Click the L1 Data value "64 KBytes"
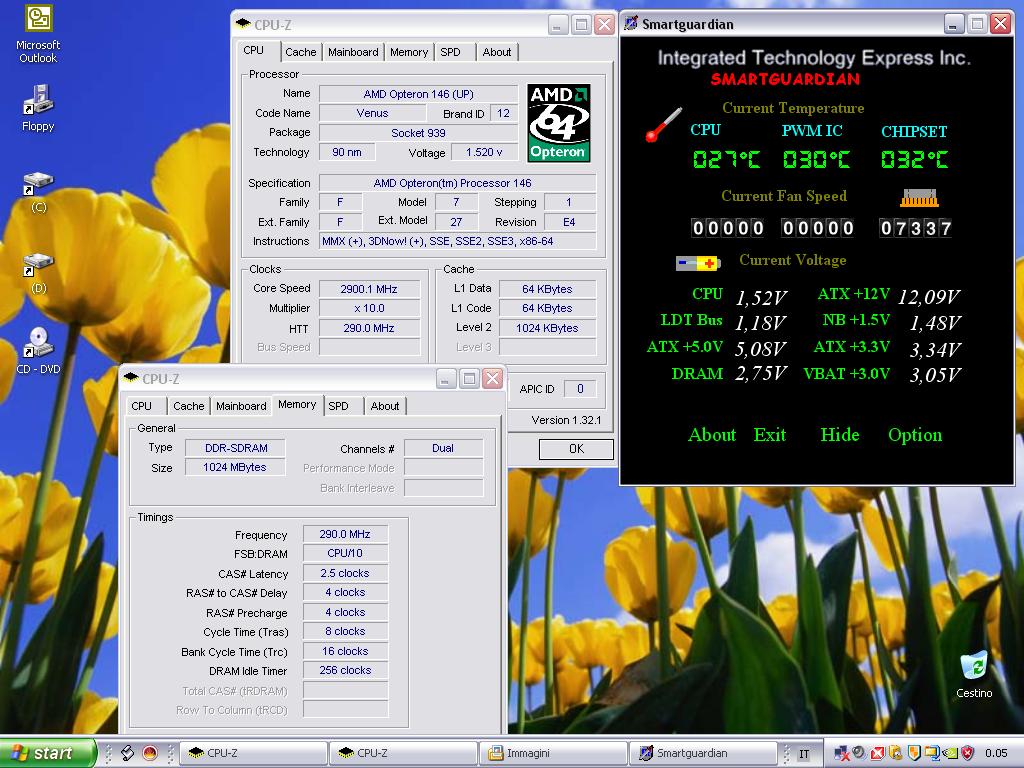Screen dimensions: 1024x768 (x=547, y=289)
